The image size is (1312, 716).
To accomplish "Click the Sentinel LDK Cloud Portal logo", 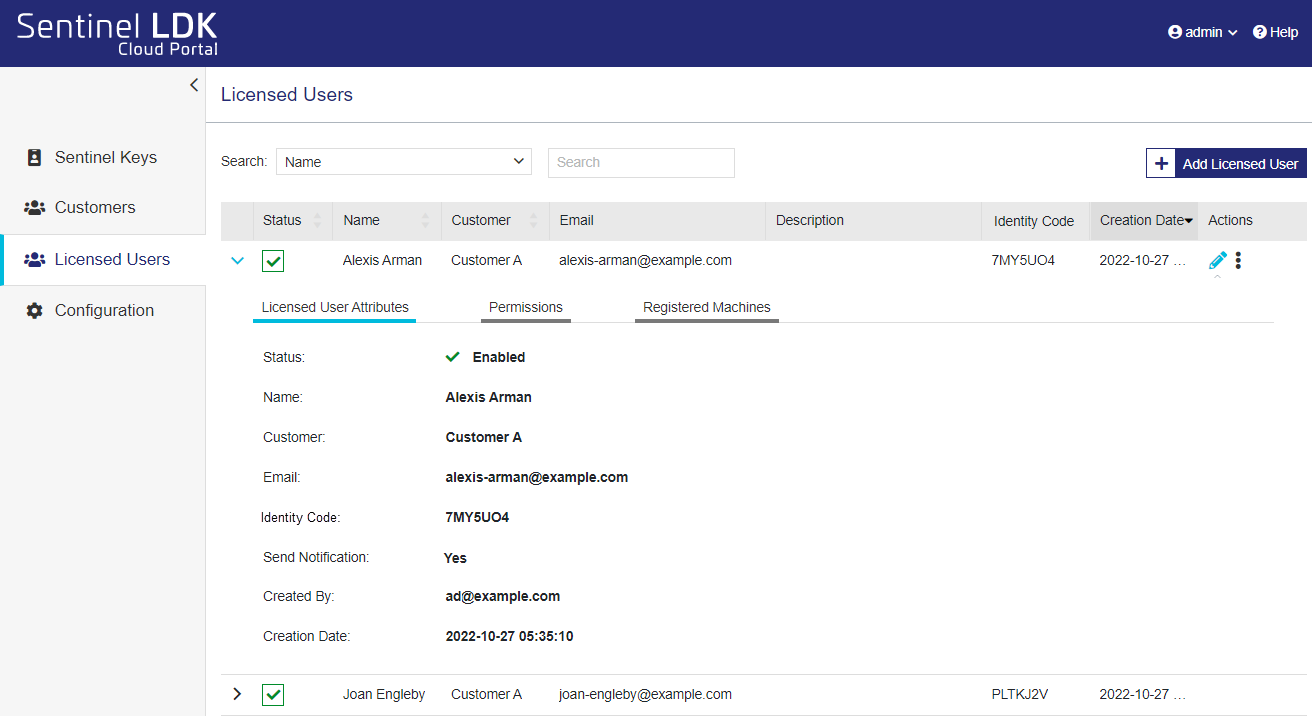I will click(x=117, y=33).
